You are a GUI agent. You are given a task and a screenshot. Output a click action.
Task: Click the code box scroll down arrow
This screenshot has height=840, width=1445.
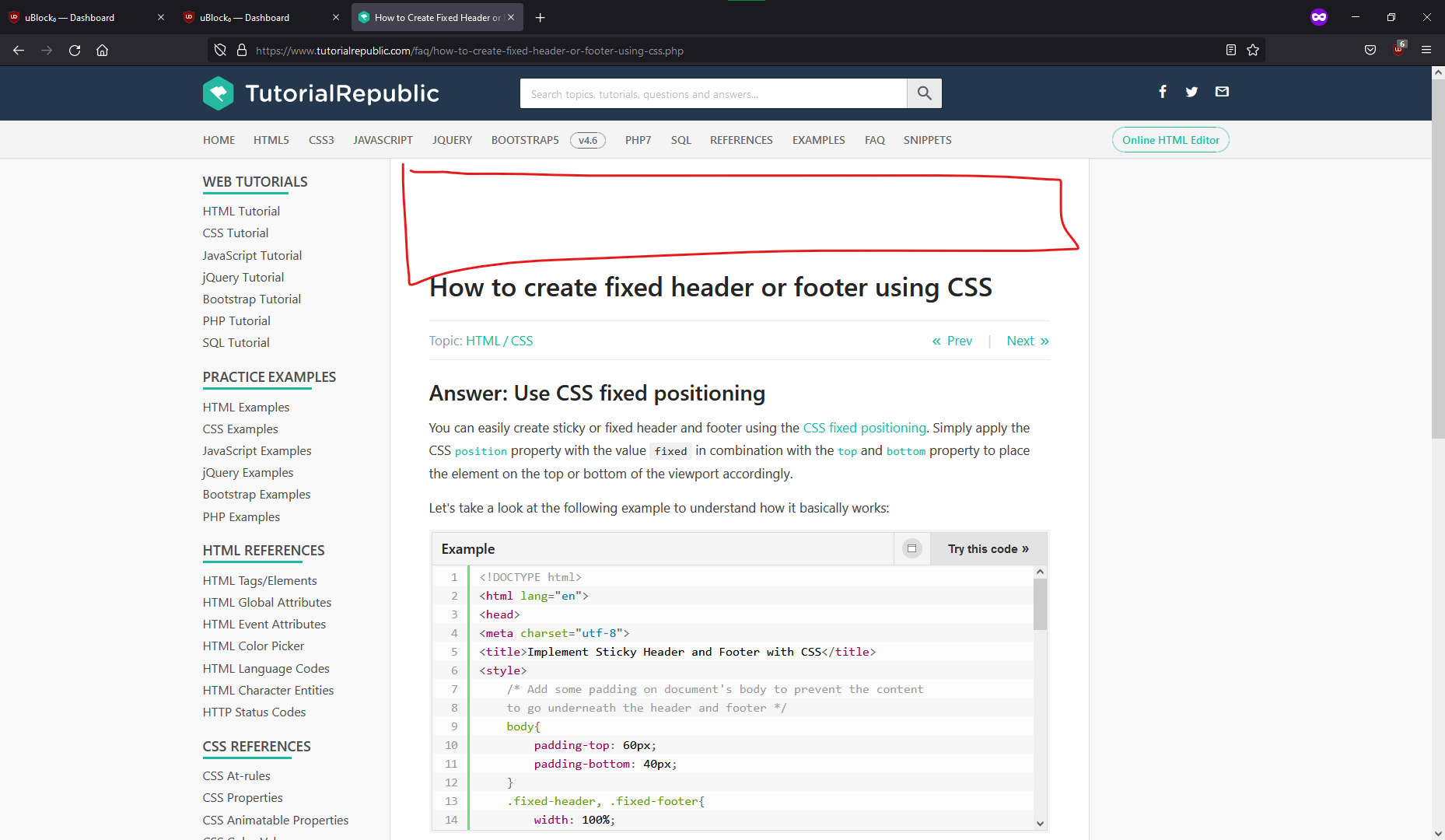(x=1040, y=823)
